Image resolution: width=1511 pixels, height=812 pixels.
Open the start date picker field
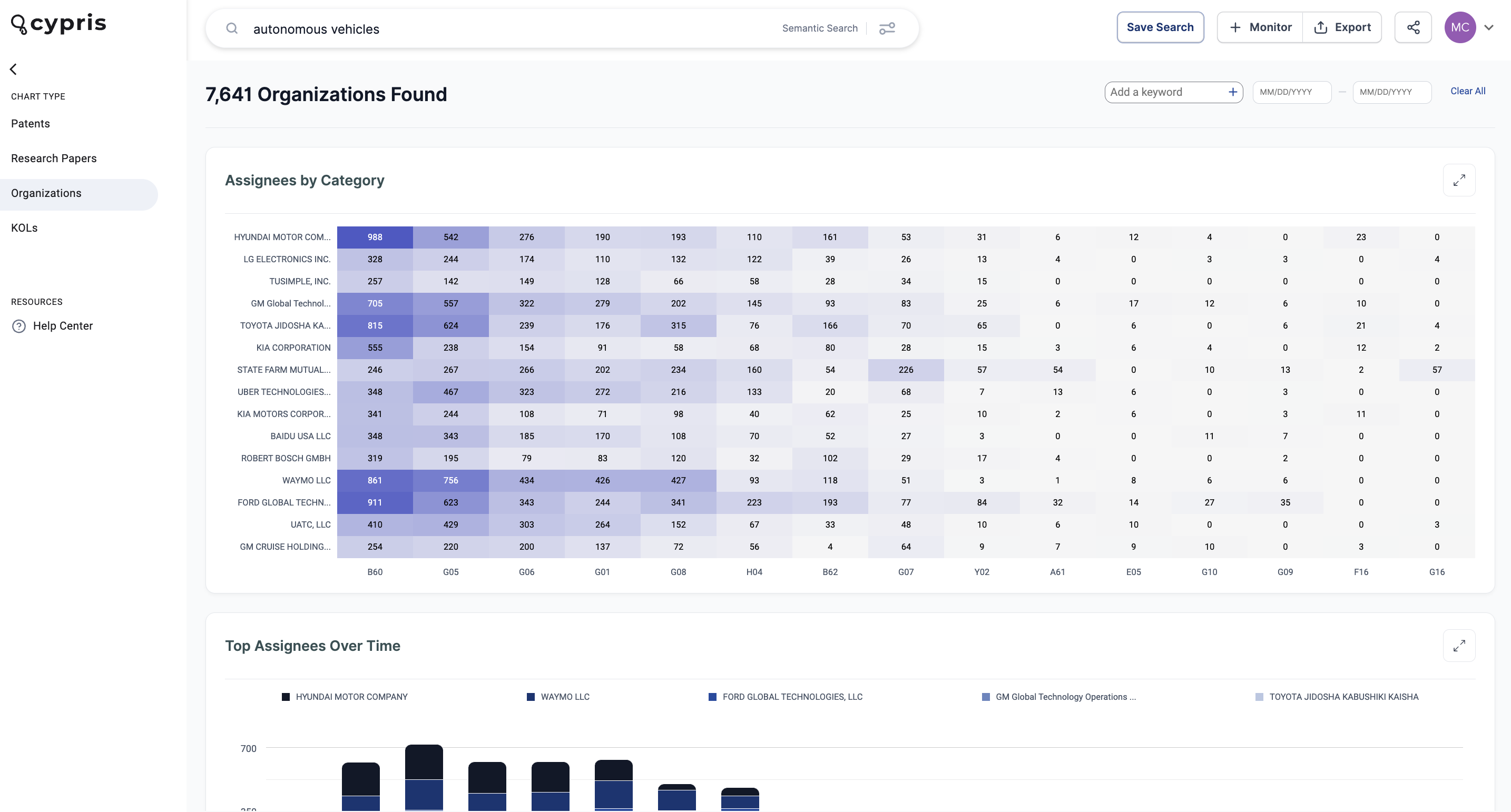pyautogui.click(x=1292, y=92)
